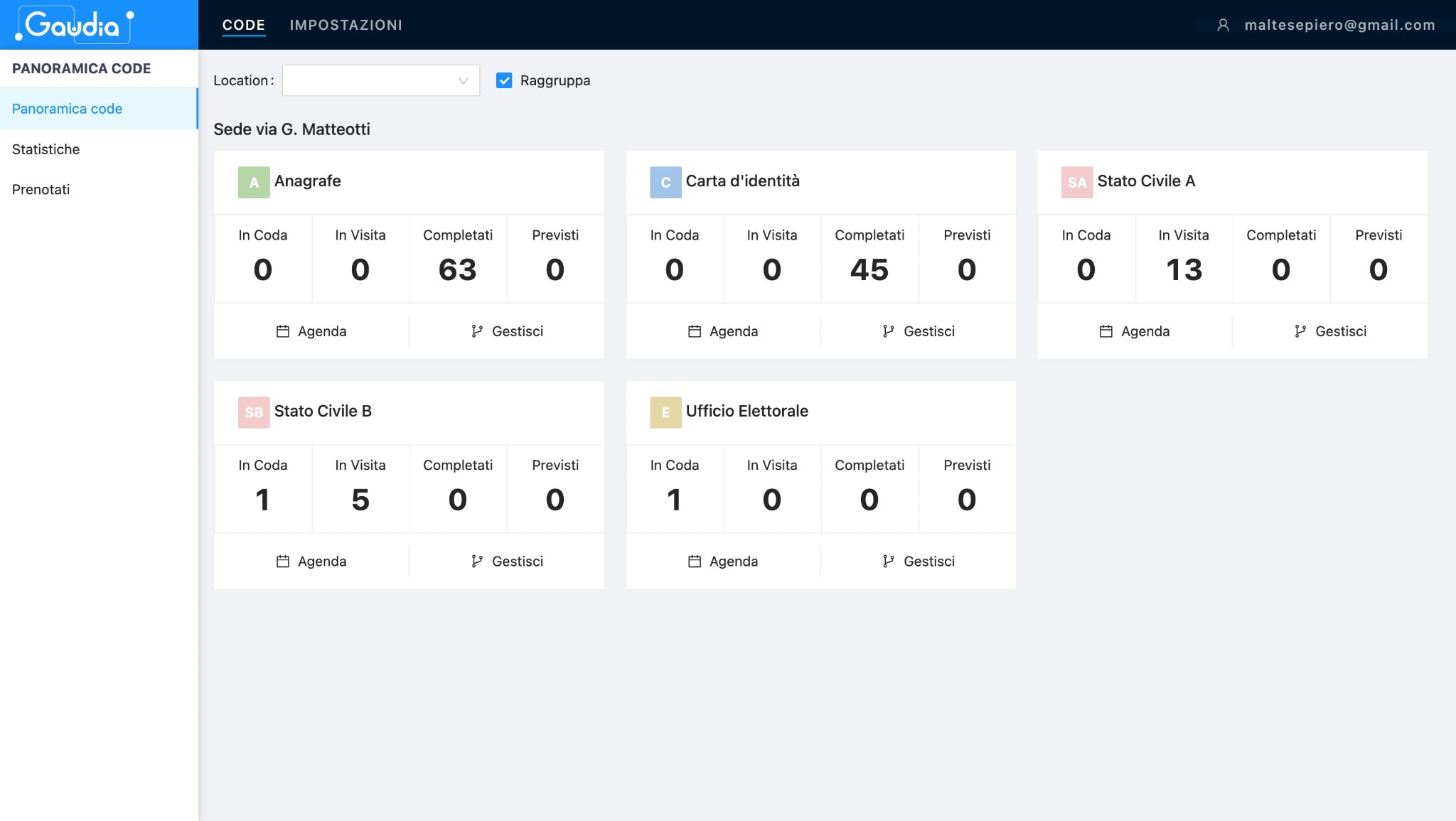The width and height of the screenshot is (1456, 821).
Task: Open the Statistiche sidebar section
Action: tap(45, 149)
